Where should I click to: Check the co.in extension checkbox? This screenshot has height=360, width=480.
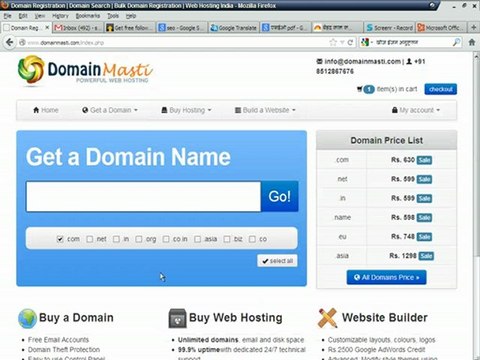[x=166, y=239]
